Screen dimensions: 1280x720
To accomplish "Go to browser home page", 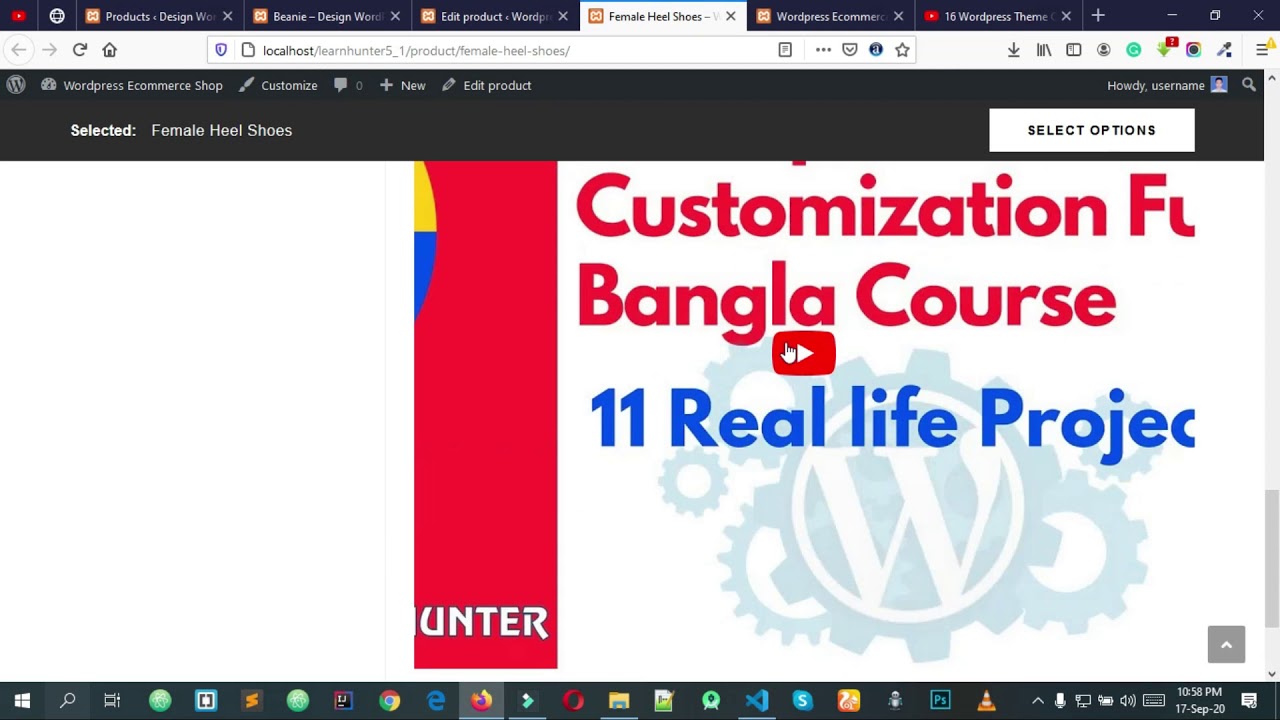I will [x=110, y=50].
